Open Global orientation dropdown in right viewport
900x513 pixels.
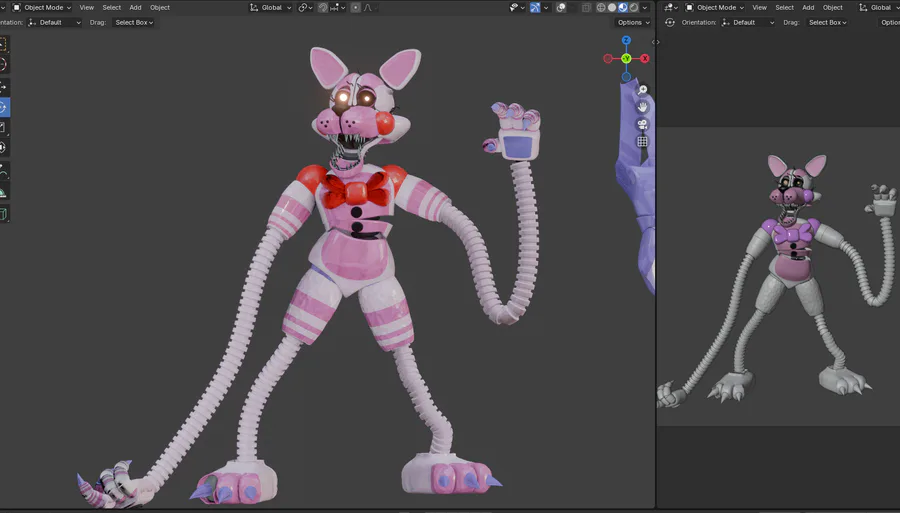878,7
